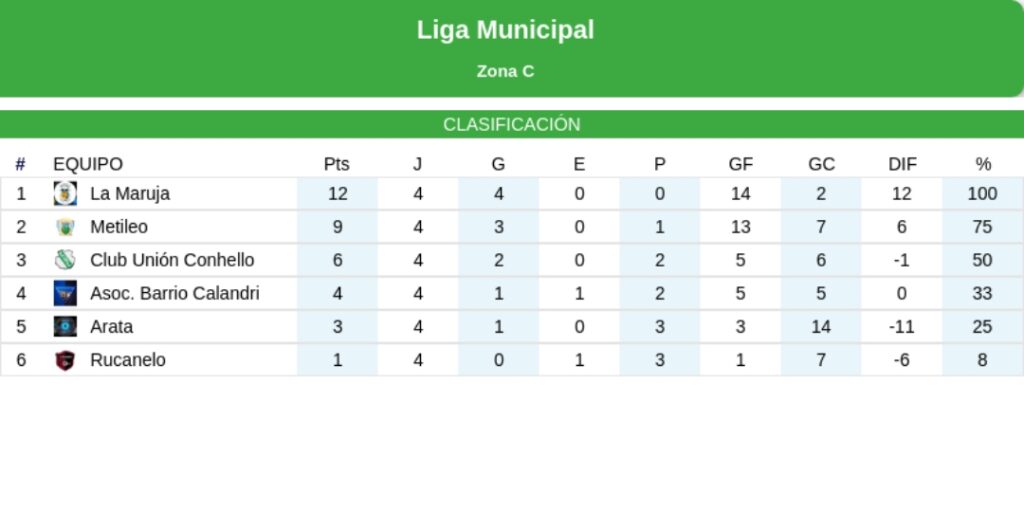1024x512 pixels.
Task: Click the La Maruja team crest icon
Action: point(65,193)
